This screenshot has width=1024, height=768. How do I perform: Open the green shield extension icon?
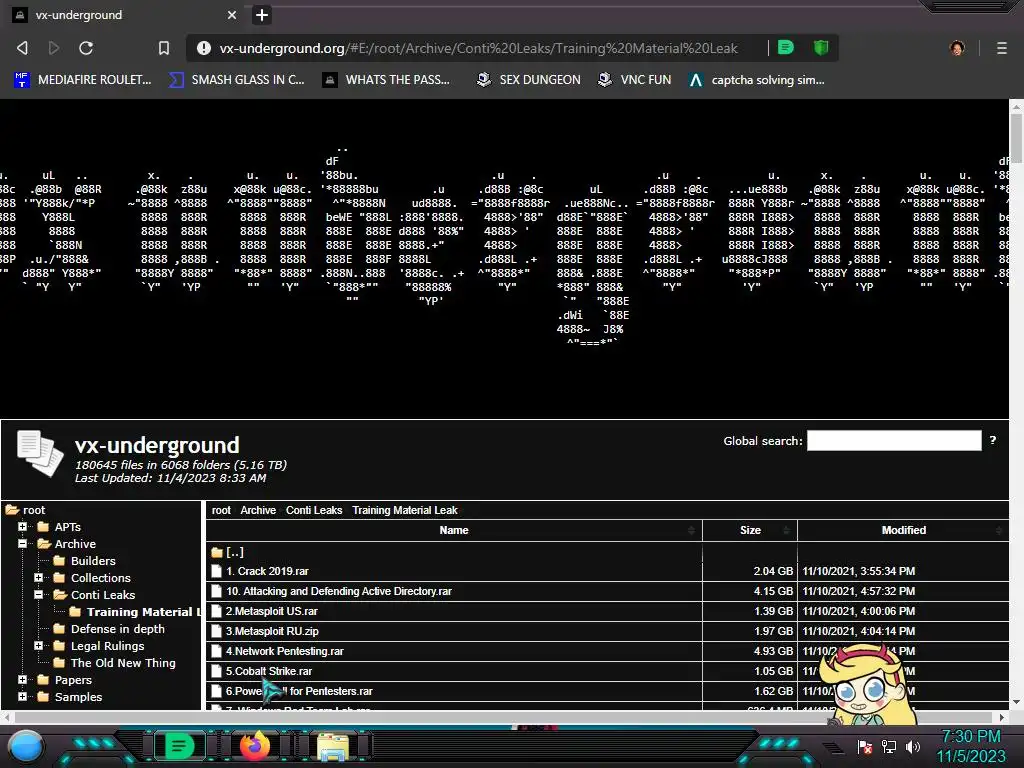821,48
